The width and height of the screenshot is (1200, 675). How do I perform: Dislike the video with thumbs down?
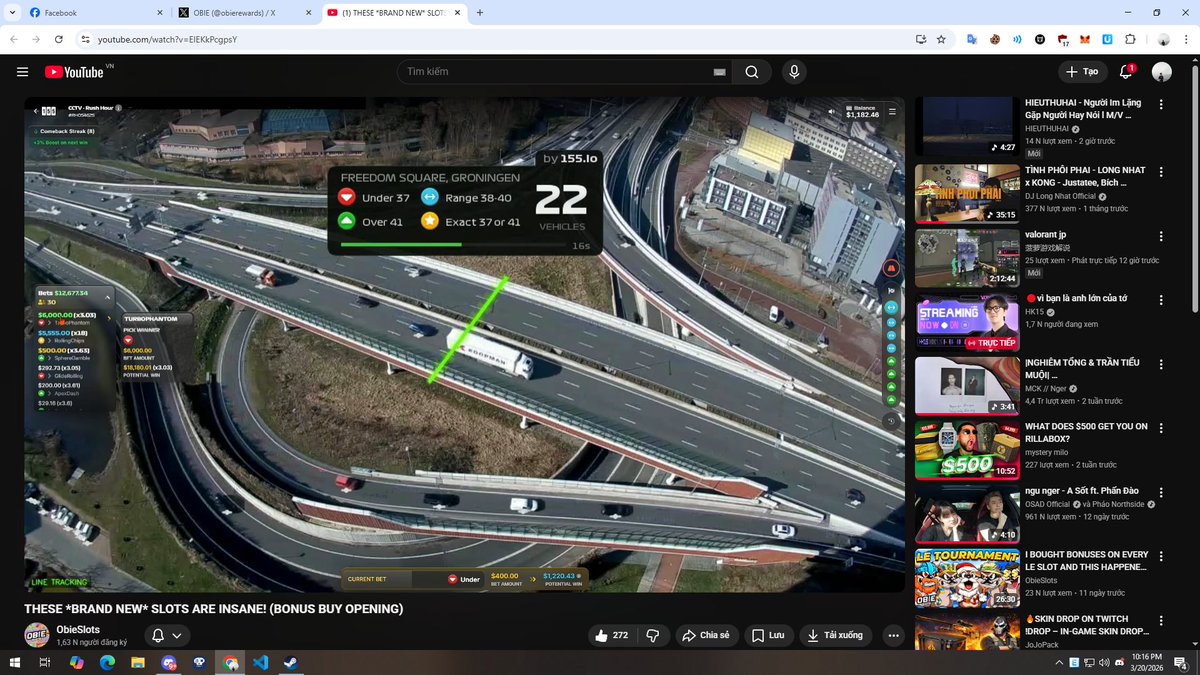click(653, 635)
